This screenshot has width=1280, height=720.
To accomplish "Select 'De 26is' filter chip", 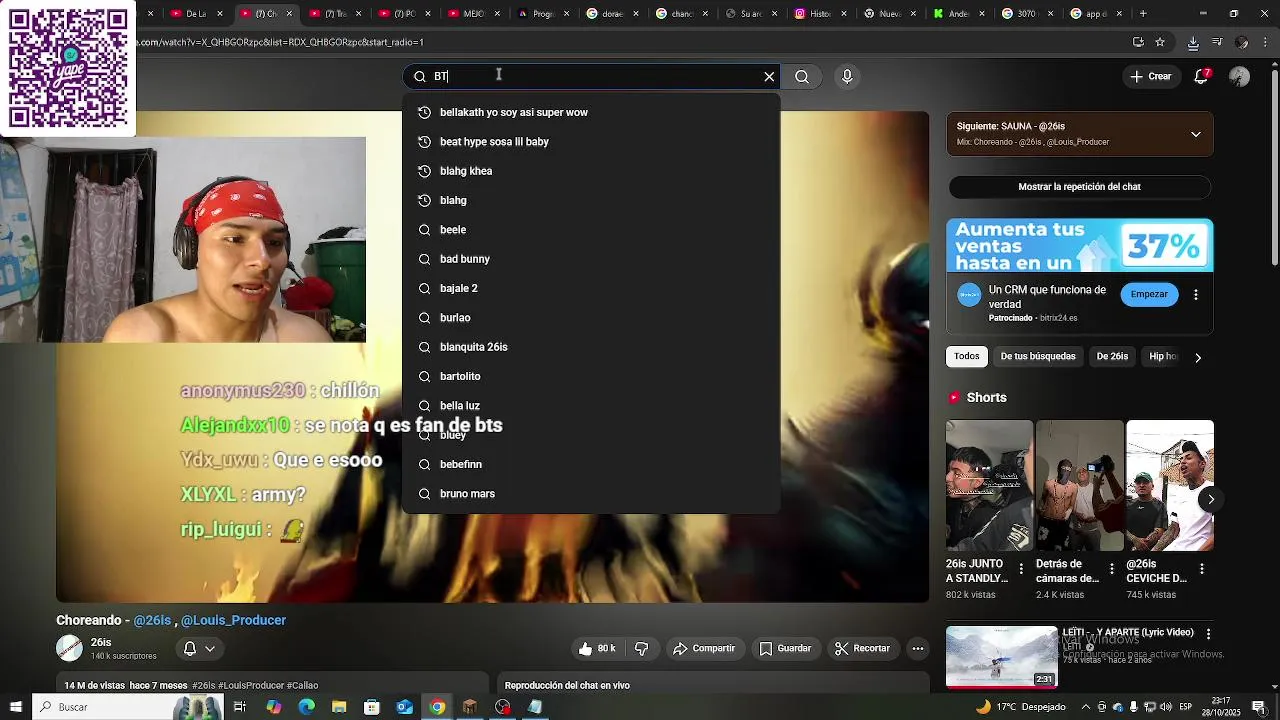I will coord(1112,356).
